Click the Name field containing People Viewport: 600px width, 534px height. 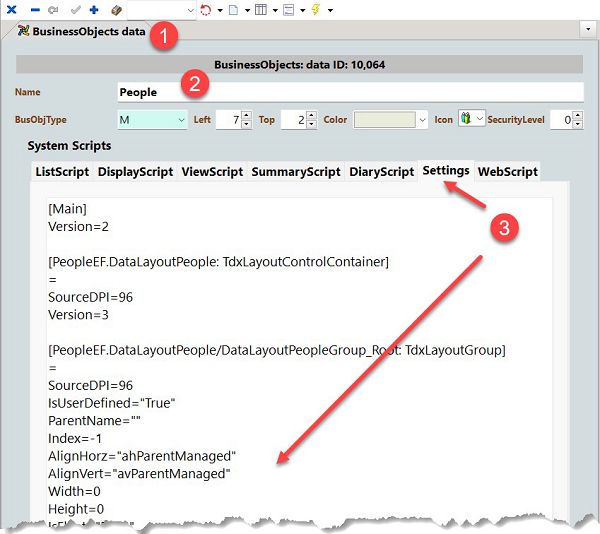coord(351,92)
